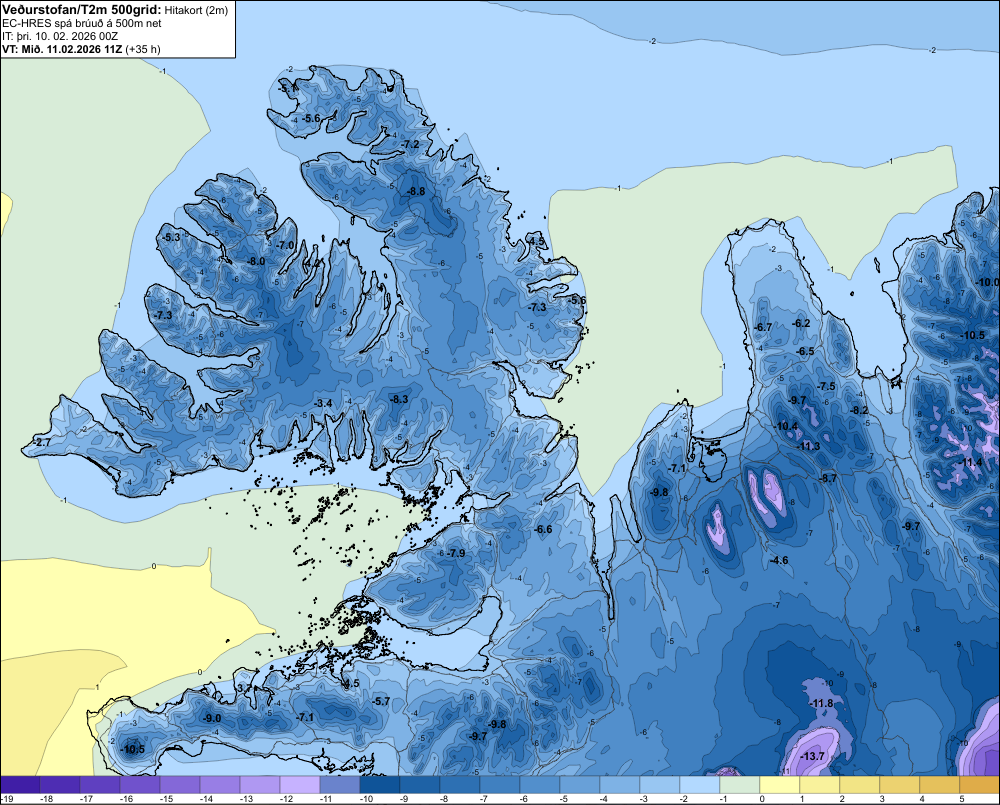Screen dimensions: 1000x805
Task: Click the -6.7 temperature value
Action: (x=763, y=327)
